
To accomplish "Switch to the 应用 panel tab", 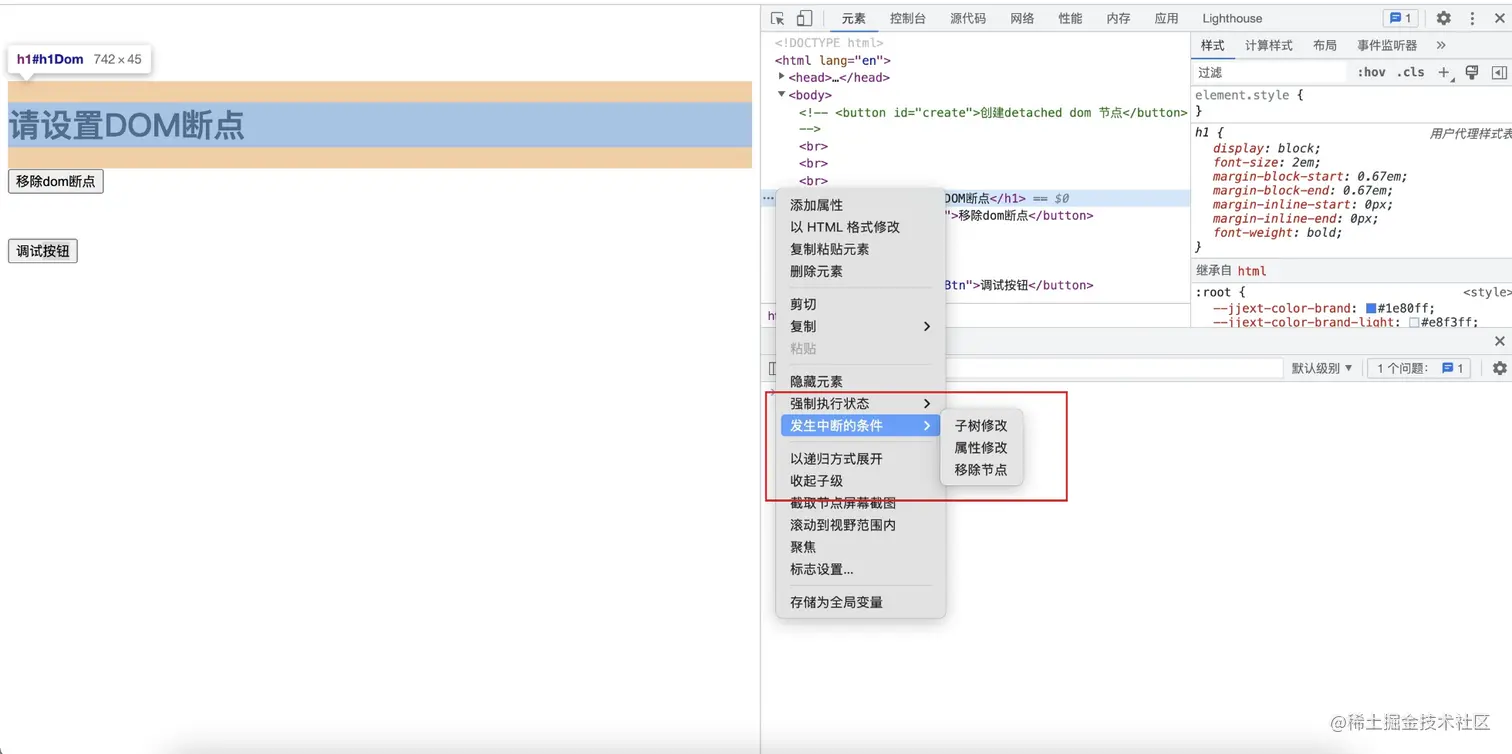I will (1166, 18).
